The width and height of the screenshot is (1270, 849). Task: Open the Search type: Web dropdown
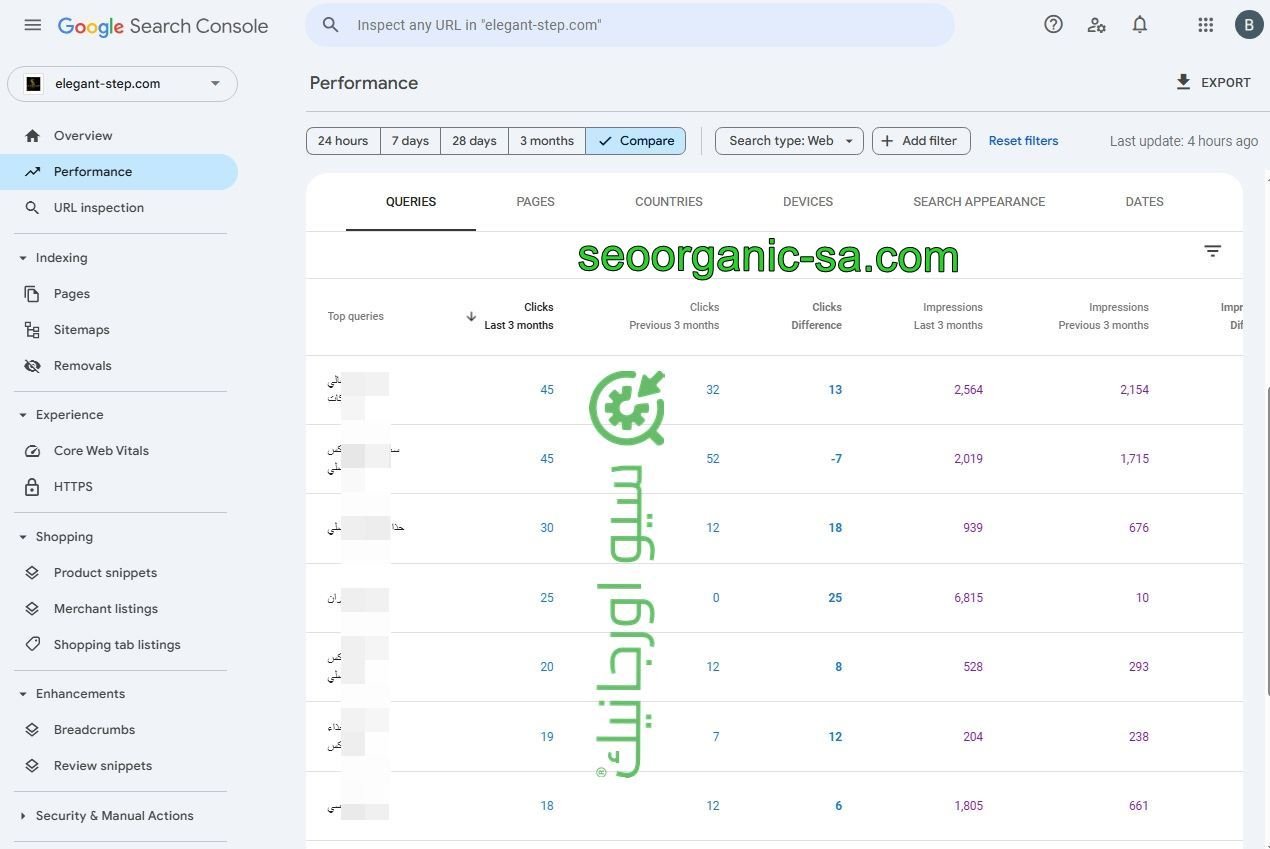click(789, 141)
